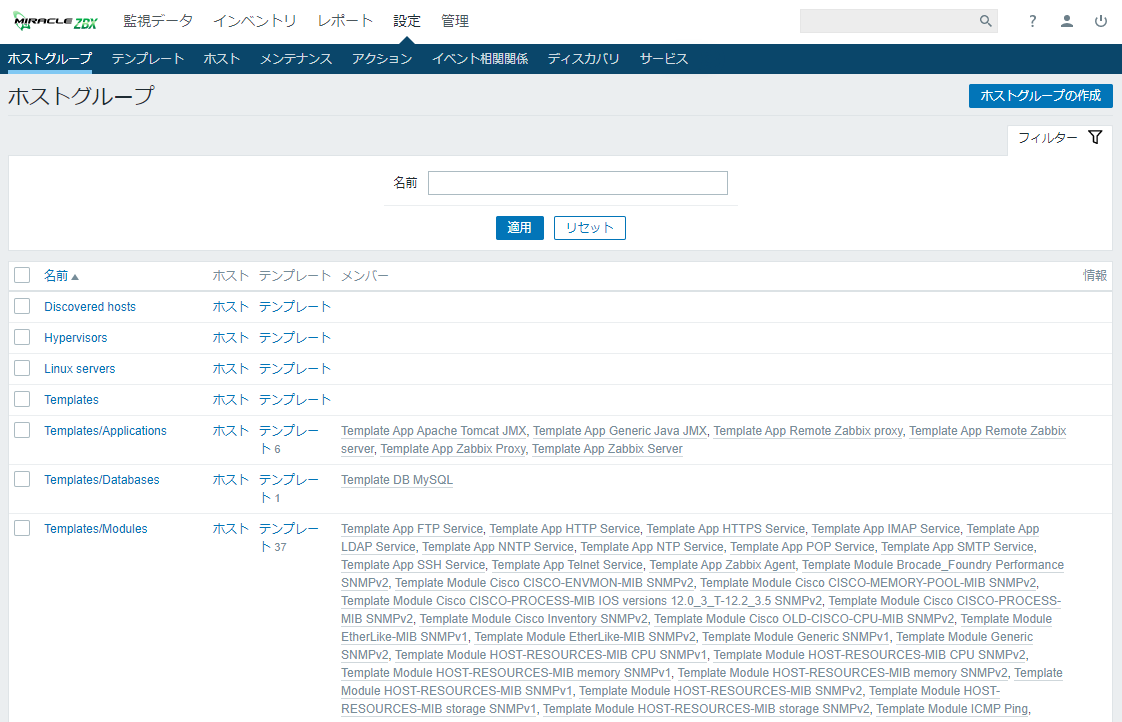Switch to the テンプレート tab

click(148, 59)
